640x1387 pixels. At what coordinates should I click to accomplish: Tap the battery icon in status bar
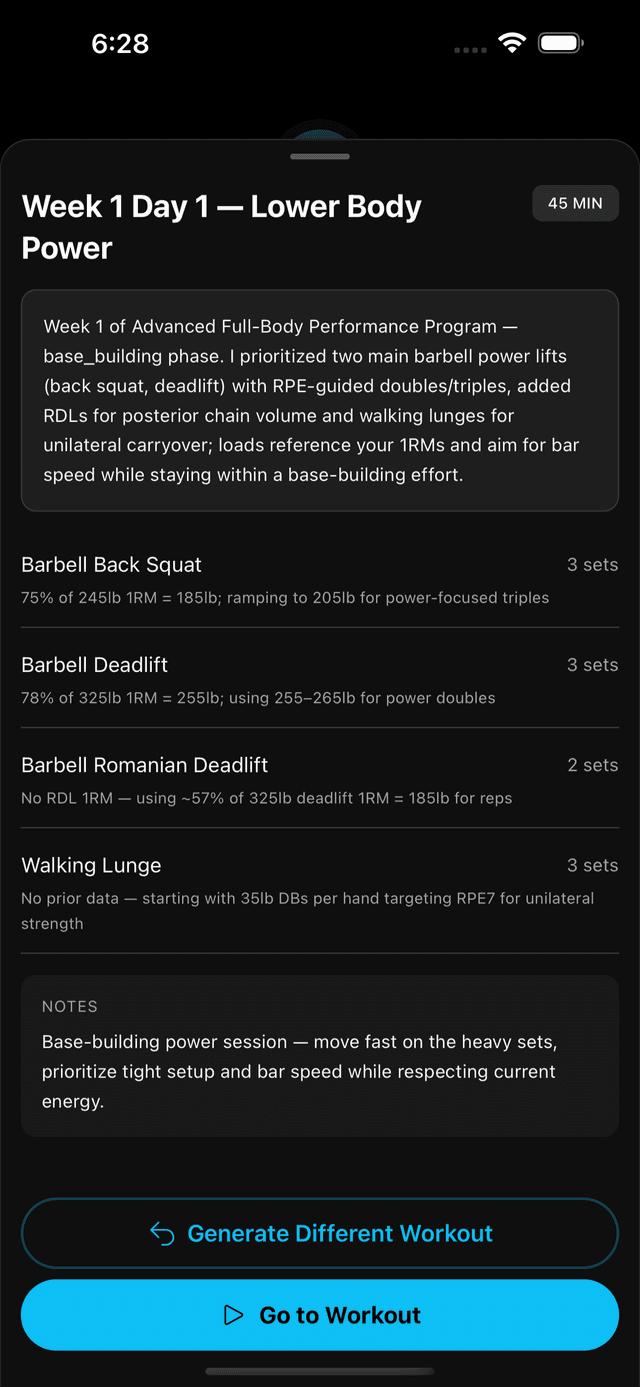pos(561,43)
